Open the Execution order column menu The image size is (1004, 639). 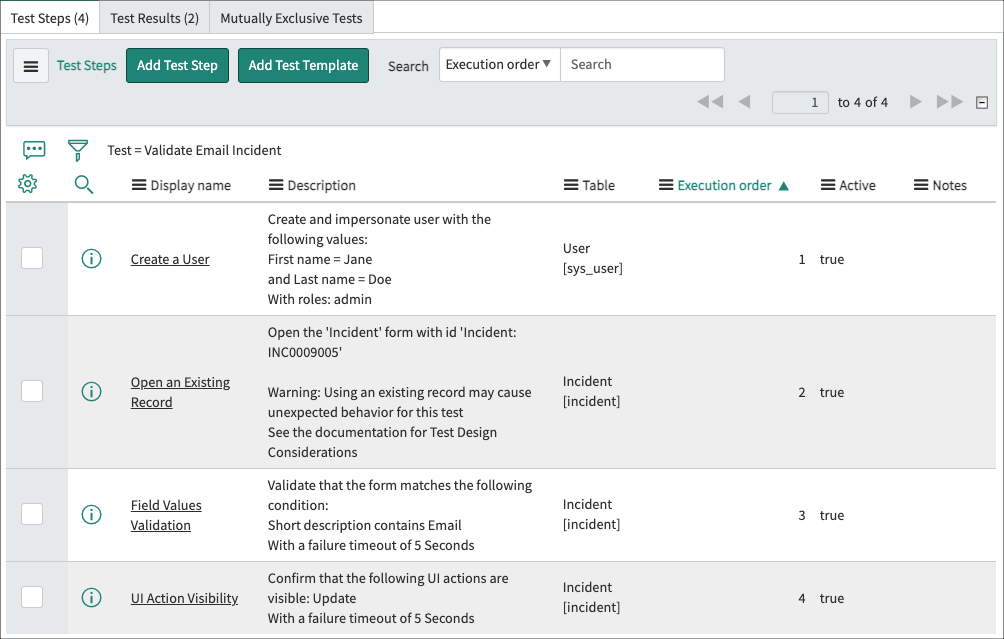tap(665, 185)
